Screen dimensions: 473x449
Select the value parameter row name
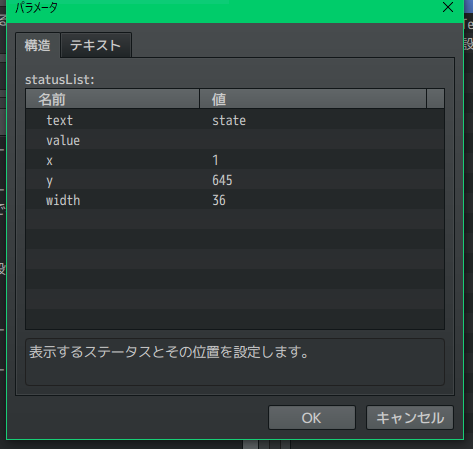(x=63, y=140)
